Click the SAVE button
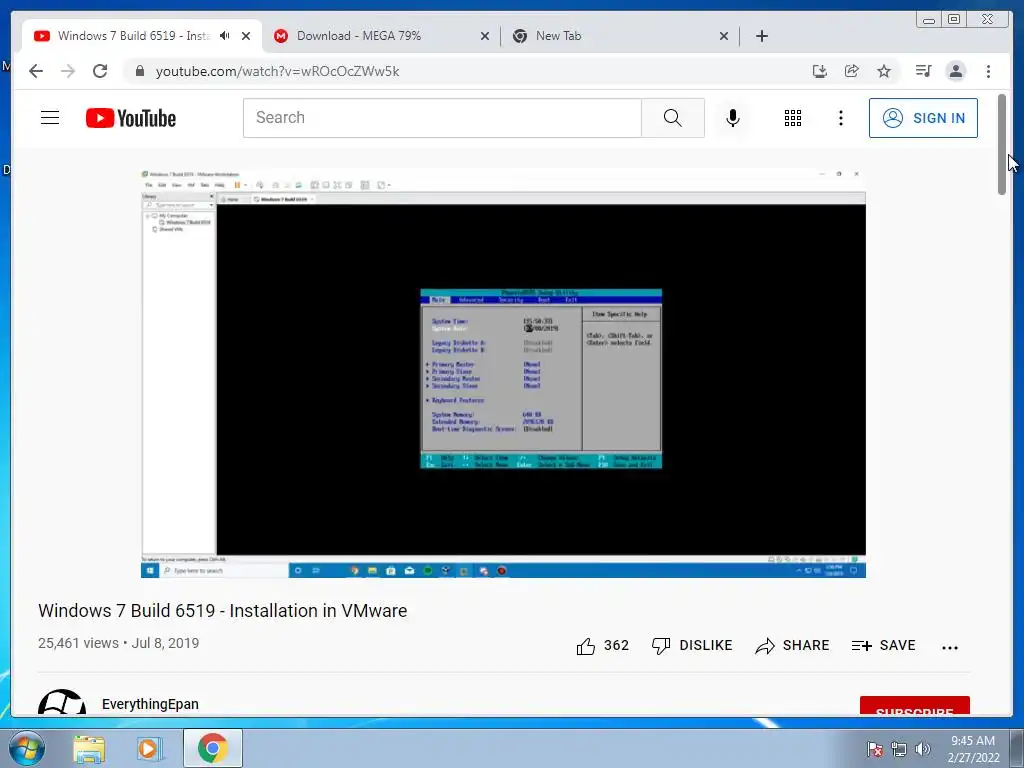 [x=883, y=646]
